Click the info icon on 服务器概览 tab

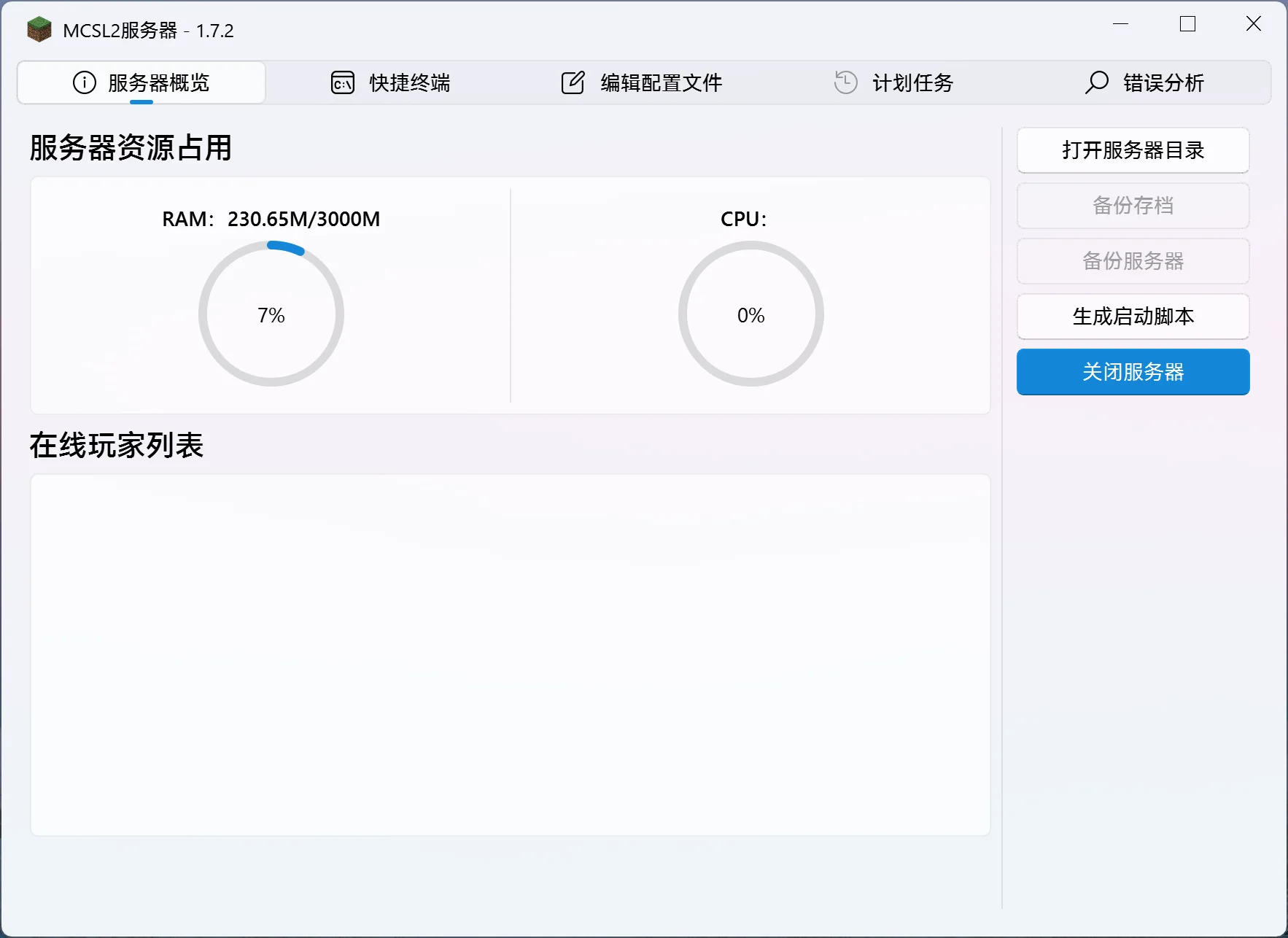click(x=84, y=83)
